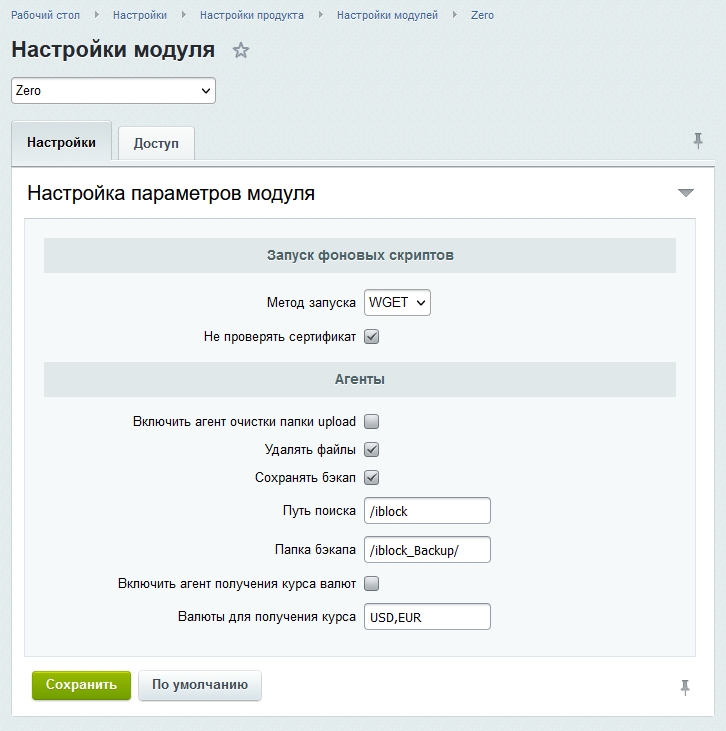Uncheck the Удалять файлы checkbox
This screenshot has width=726, height=731.
(372, 450)
